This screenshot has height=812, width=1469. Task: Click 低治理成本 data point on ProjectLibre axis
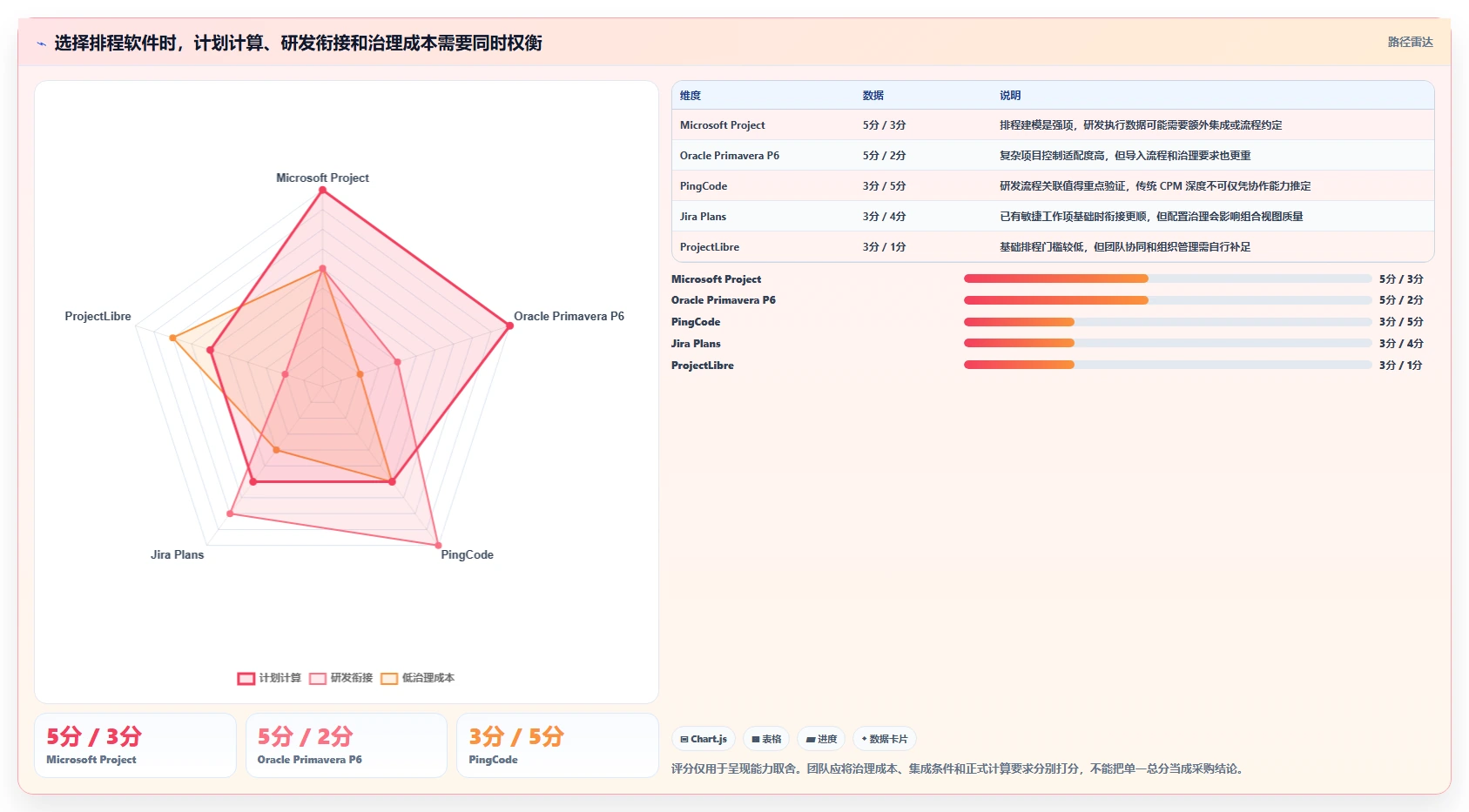(x=172, y=338)
